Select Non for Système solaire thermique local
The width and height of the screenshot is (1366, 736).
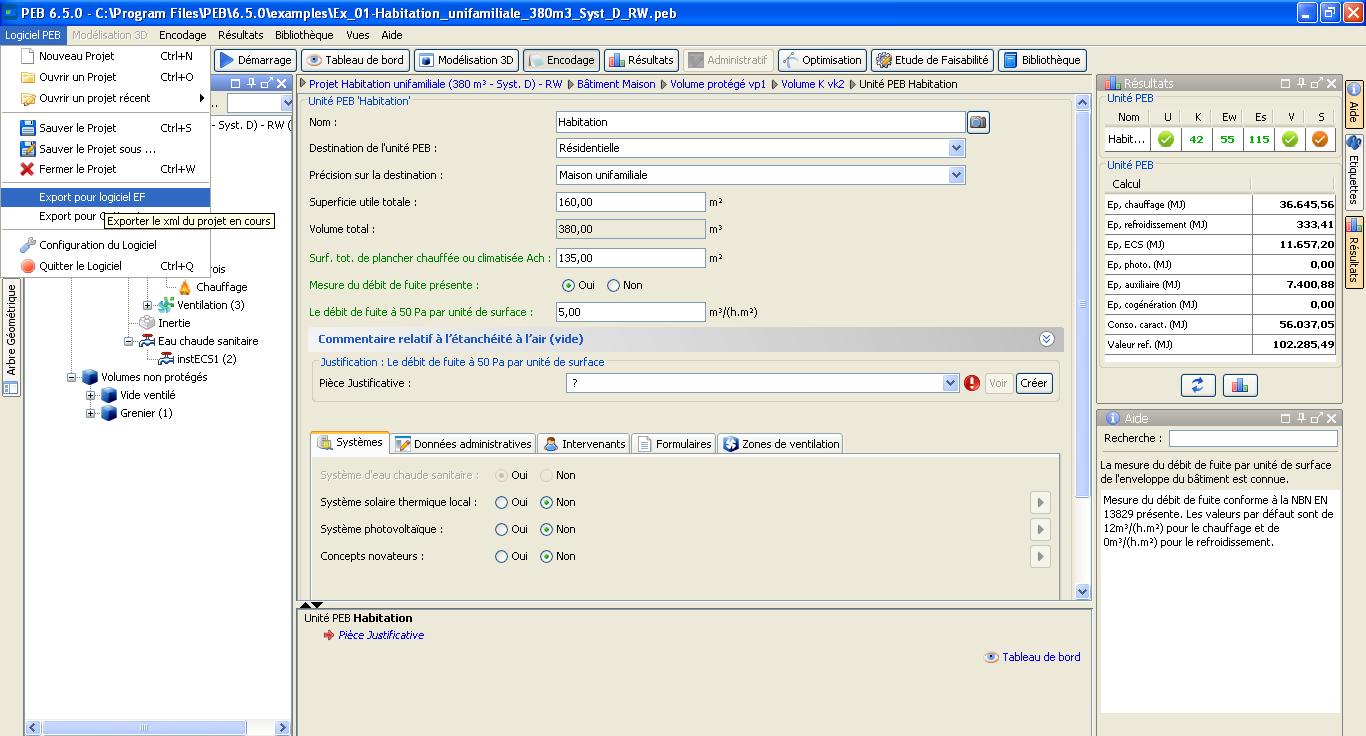[546, 502]
